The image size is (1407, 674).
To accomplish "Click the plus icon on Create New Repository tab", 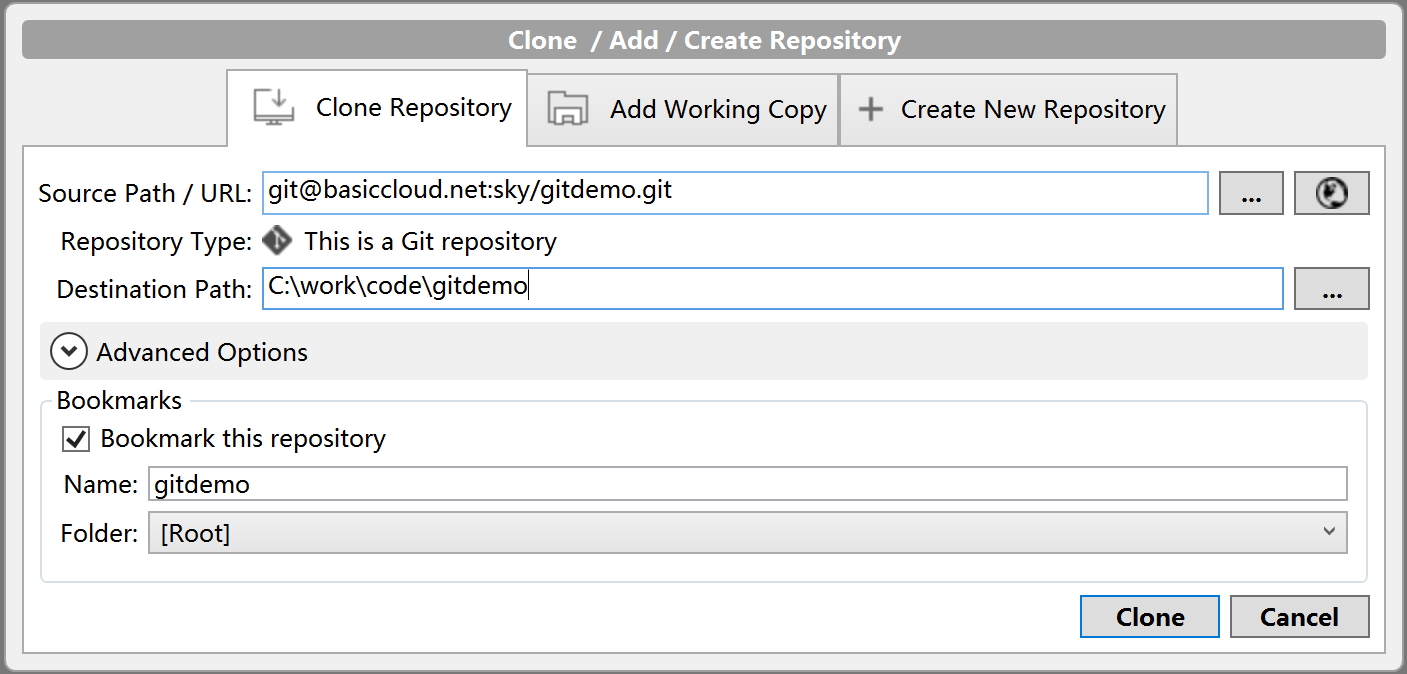I will click(871, 109).
